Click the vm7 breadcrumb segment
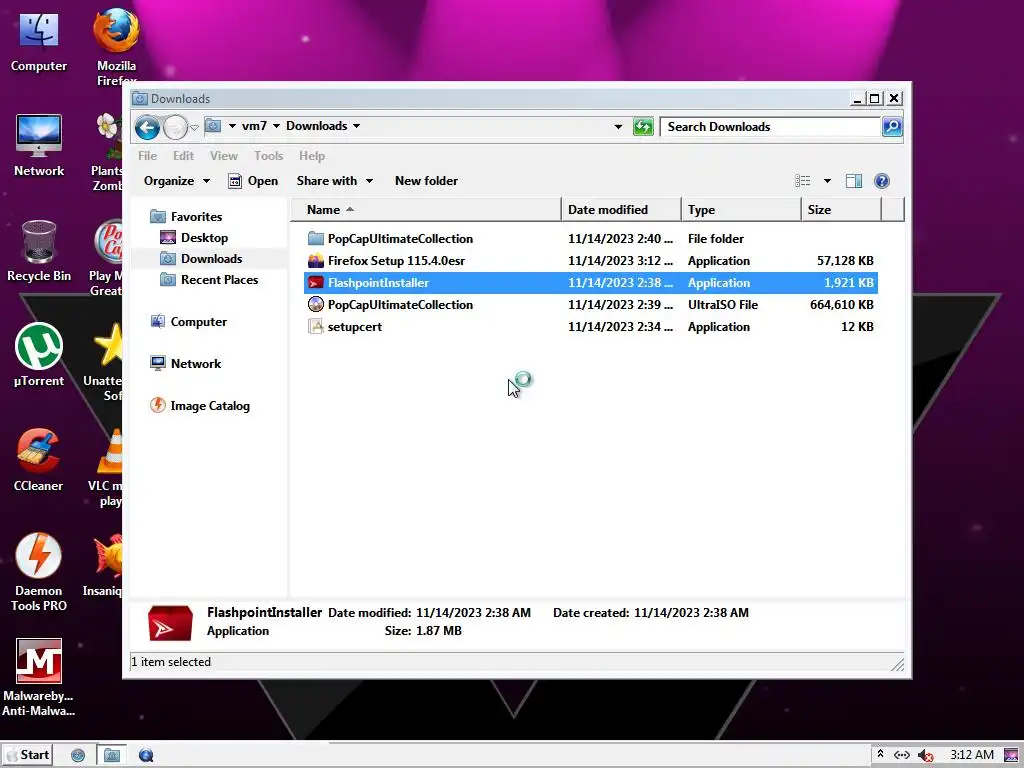This screenshot has height=768, width=1024. click(x=254, y=126)
